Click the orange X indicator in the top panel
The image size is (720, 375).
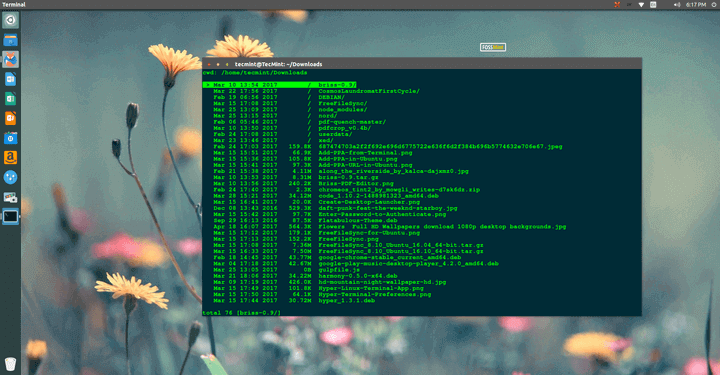click(x=617, y=5)
